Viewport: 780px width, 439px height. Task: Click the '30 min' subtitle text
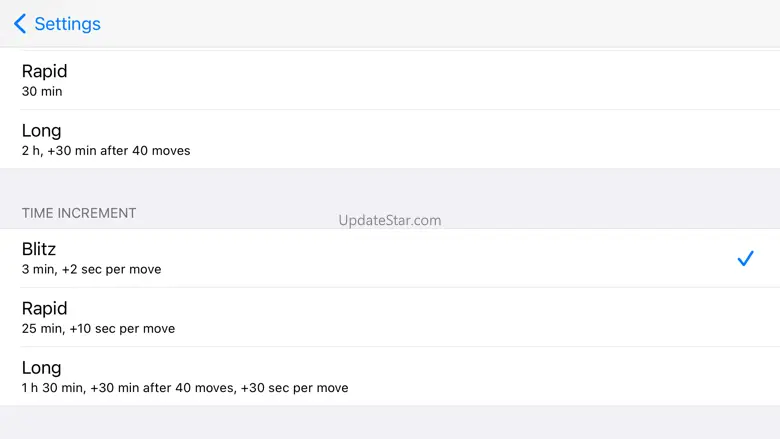pos(42,91)
